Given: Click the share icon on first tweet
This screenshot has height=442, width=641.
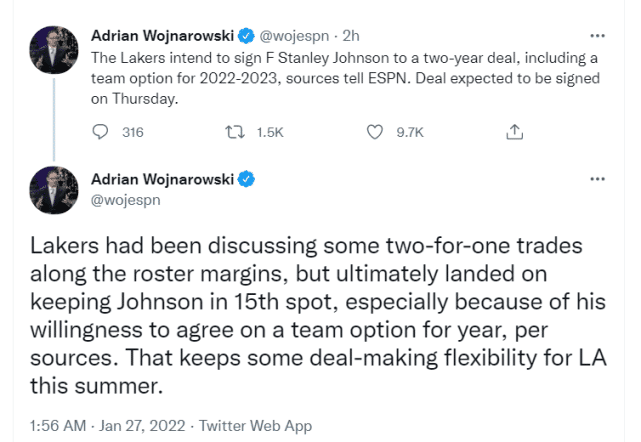Looking at the screenshot, I should pyautogui.click(x=514, y=132).
